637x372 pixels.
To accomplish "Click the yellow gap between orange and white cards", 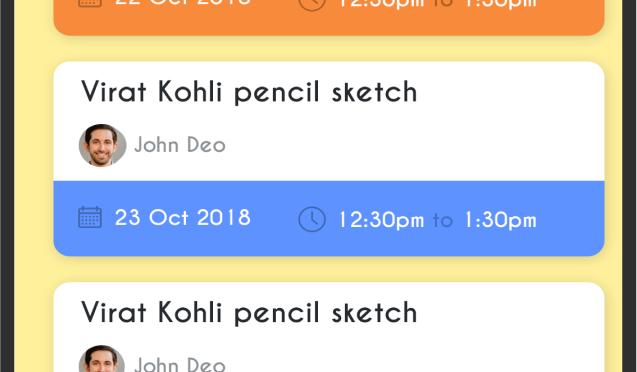I will tap(329, 49).
